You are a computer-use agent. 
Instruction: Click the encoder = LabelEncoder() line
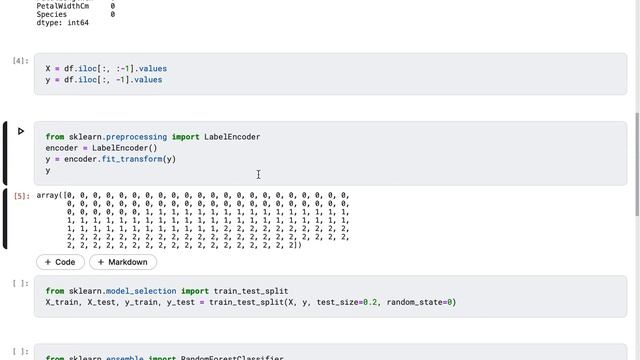click(101, 148)
